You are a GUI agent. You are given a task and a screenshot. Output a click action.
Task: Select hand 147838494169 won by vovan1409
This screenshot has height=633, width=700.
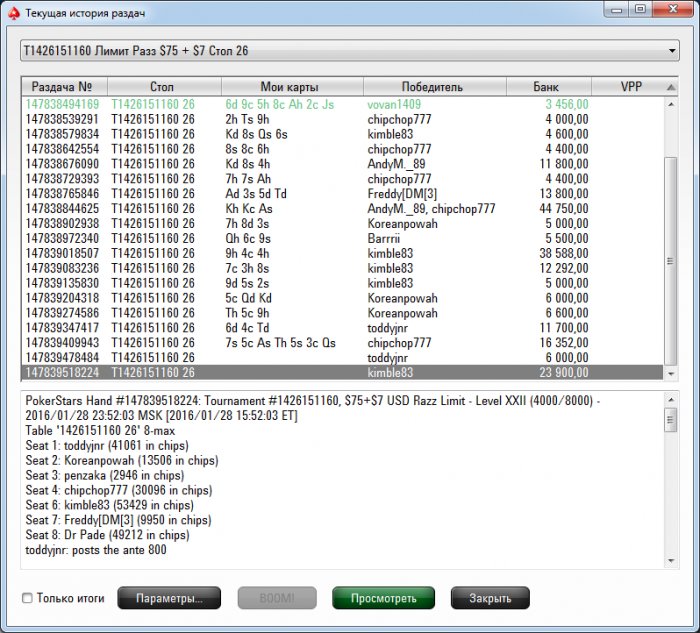(x=342, y=104)
